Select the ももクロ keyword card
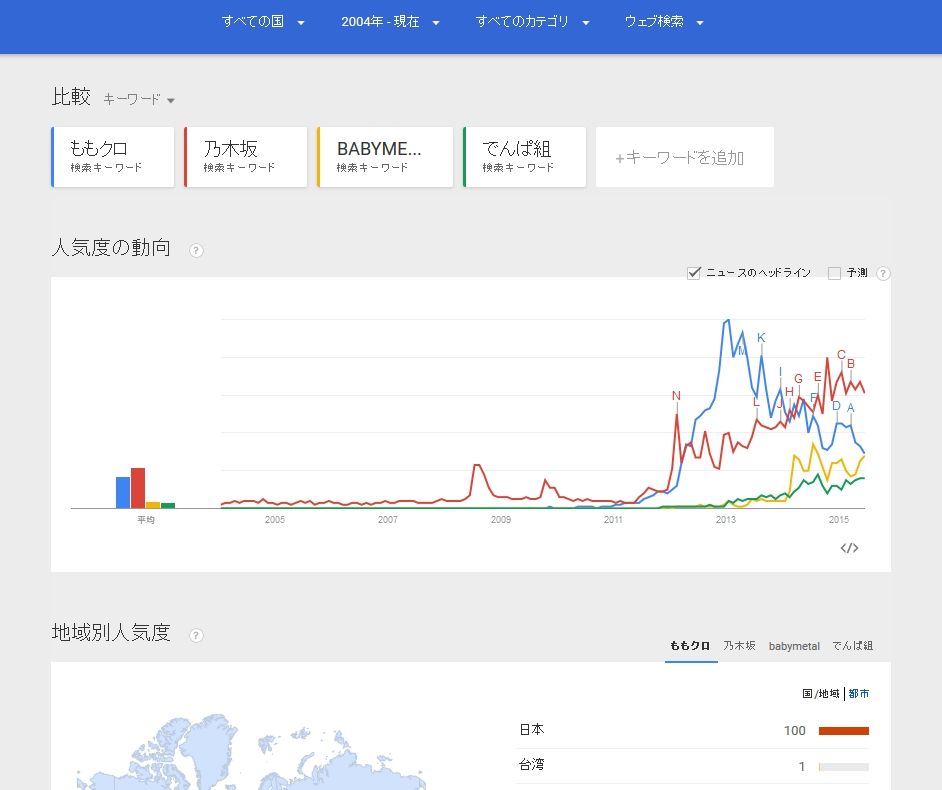 [x=113, y=157]
